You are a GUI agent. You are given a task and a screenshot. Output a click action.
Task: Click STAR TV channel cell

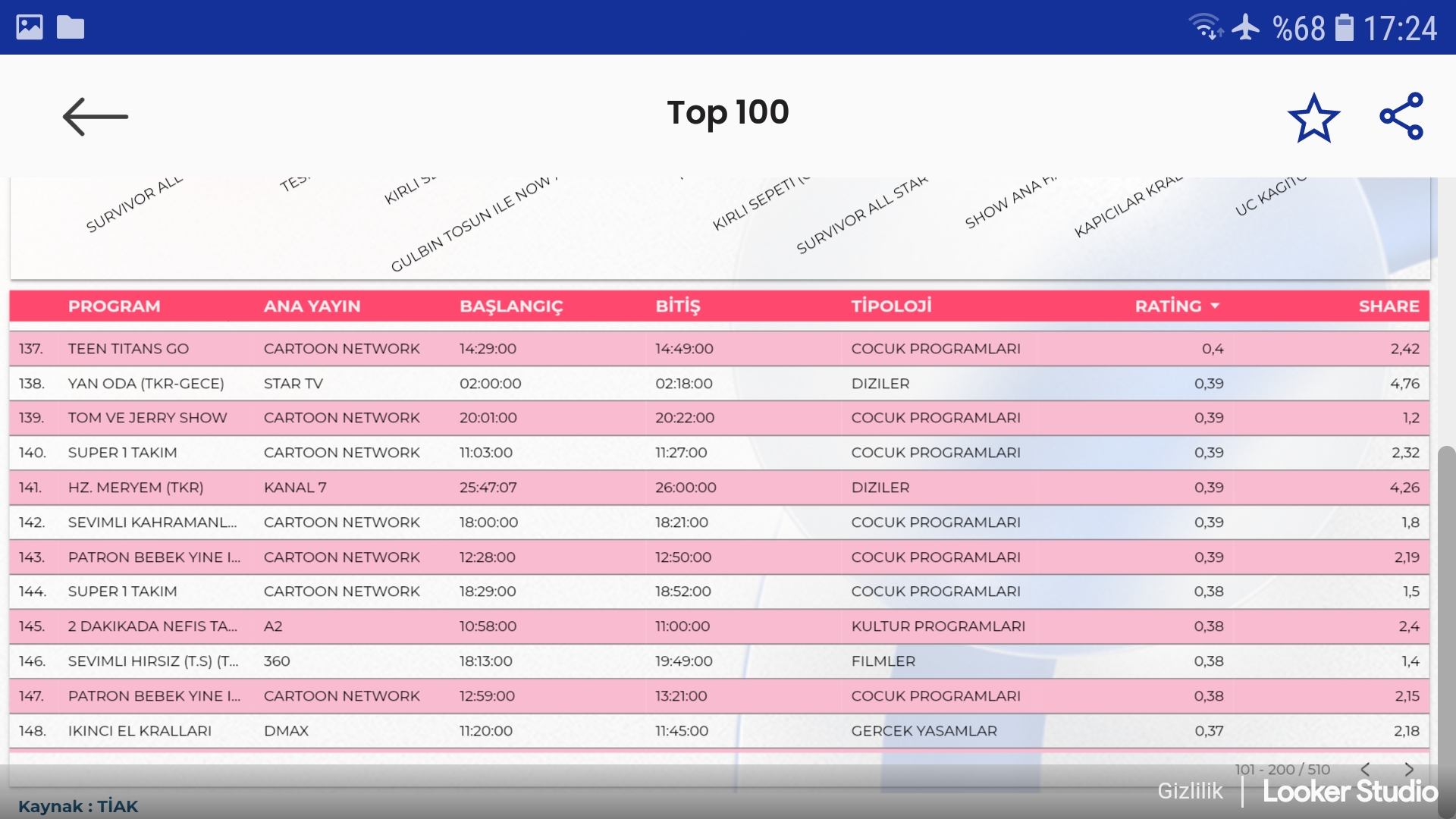[x=293, y=384]
